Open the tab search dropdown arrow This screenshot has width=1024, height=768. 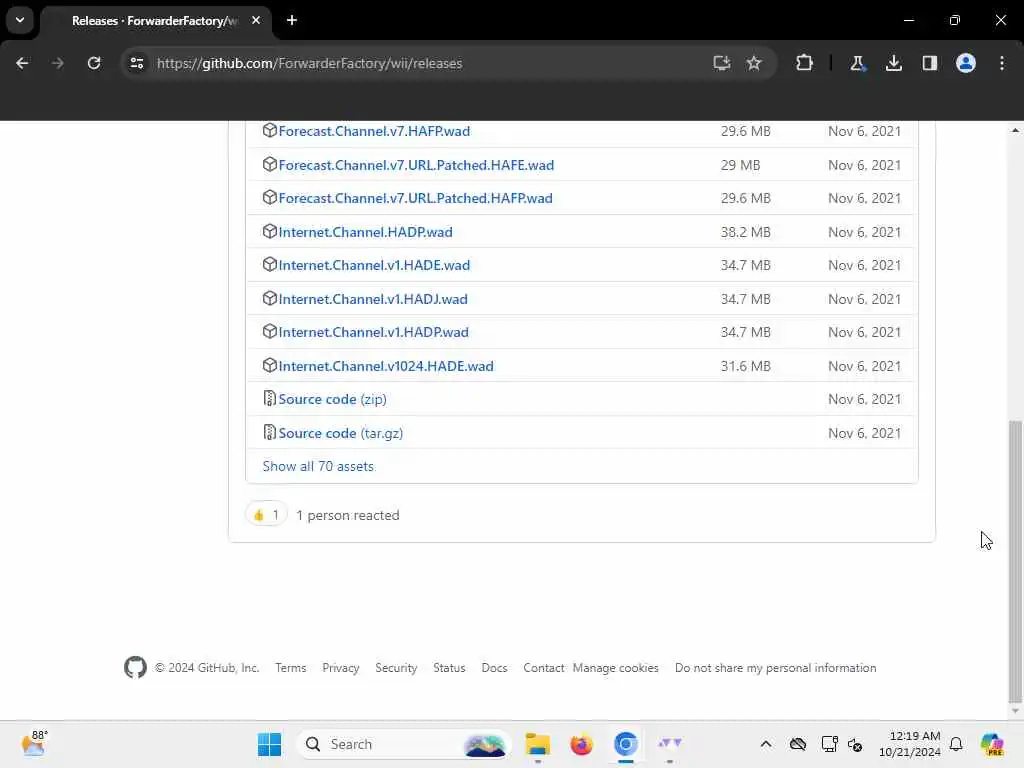click(20, 20)
